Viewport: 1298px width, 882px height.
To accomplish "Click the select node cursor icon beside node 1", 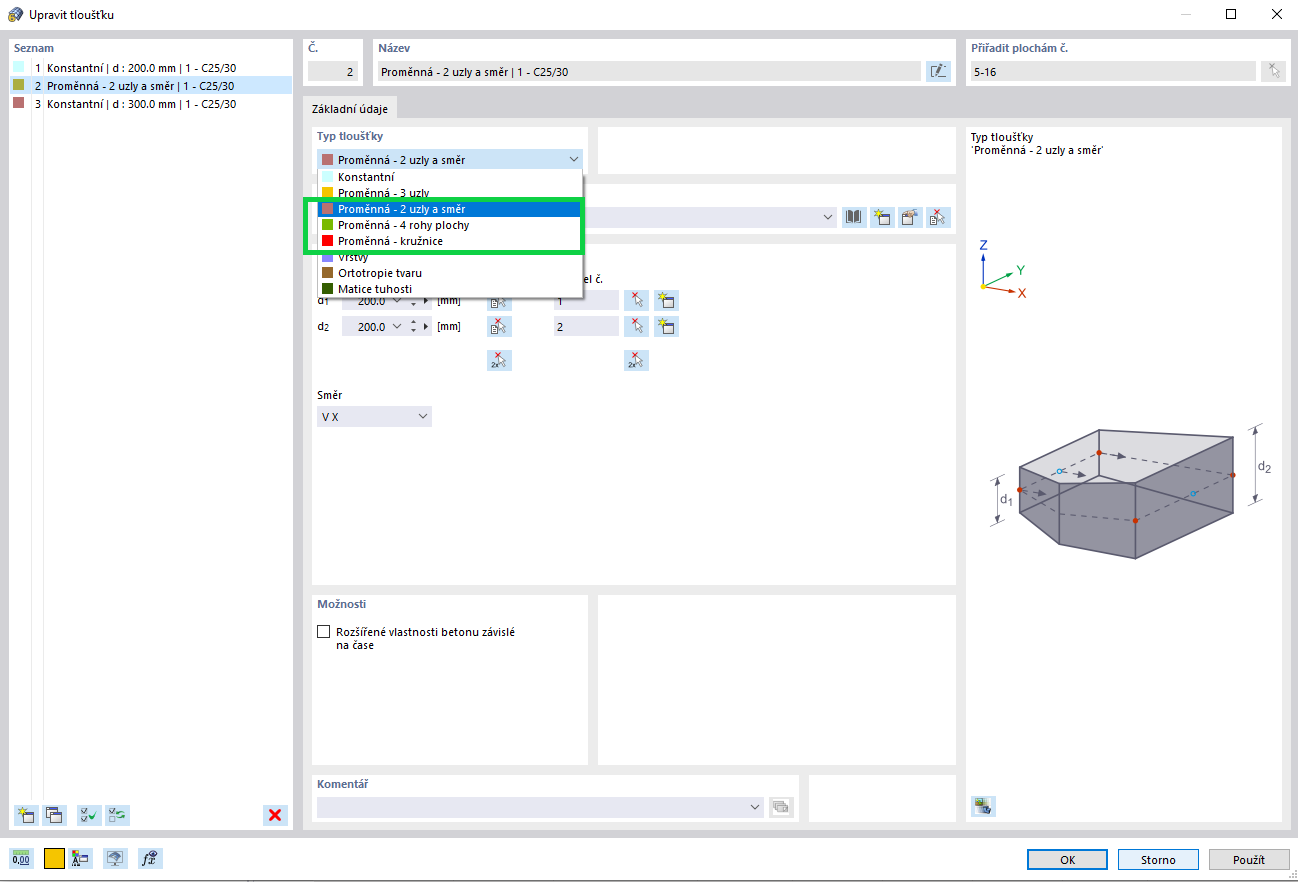I will [636, 300].
